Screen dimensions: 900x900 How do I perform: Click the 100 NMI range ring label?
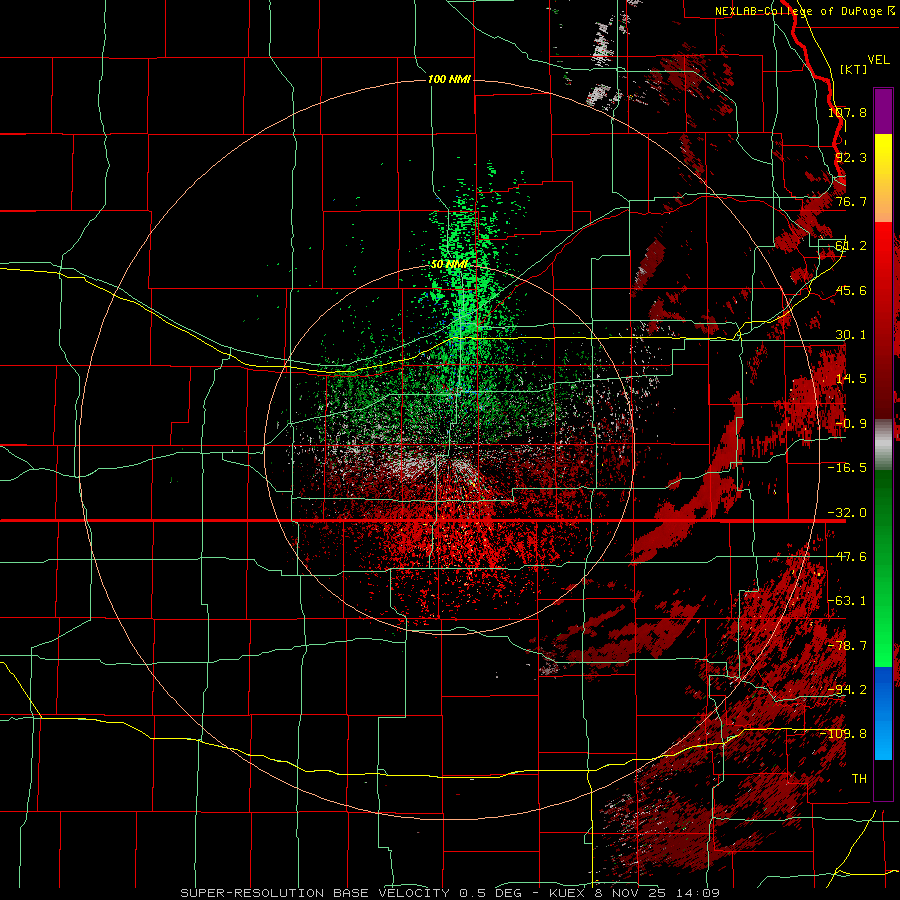coord(449,79)
